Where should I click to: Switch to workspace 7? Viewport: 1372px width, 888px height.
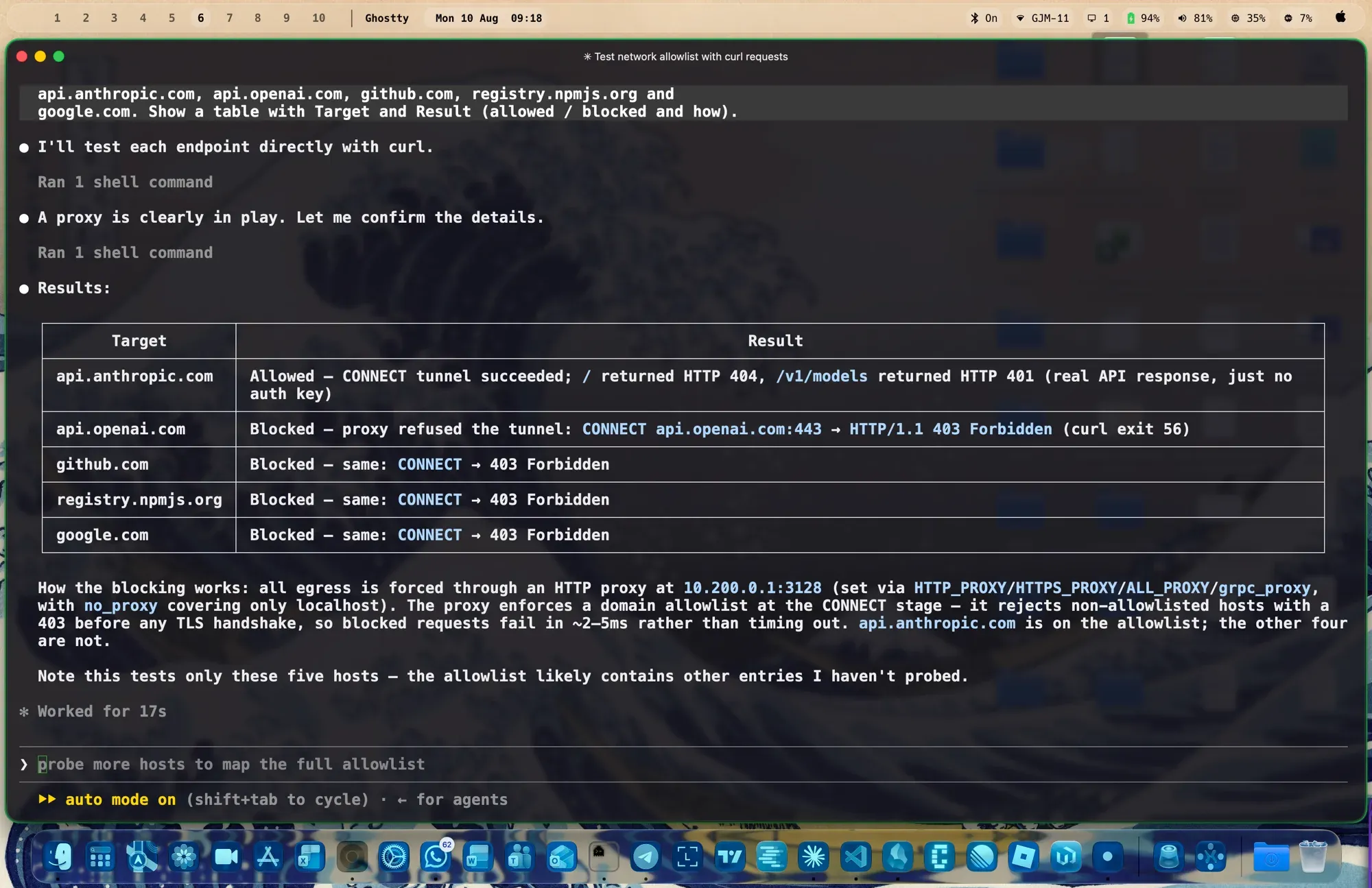tap(229, 18)
